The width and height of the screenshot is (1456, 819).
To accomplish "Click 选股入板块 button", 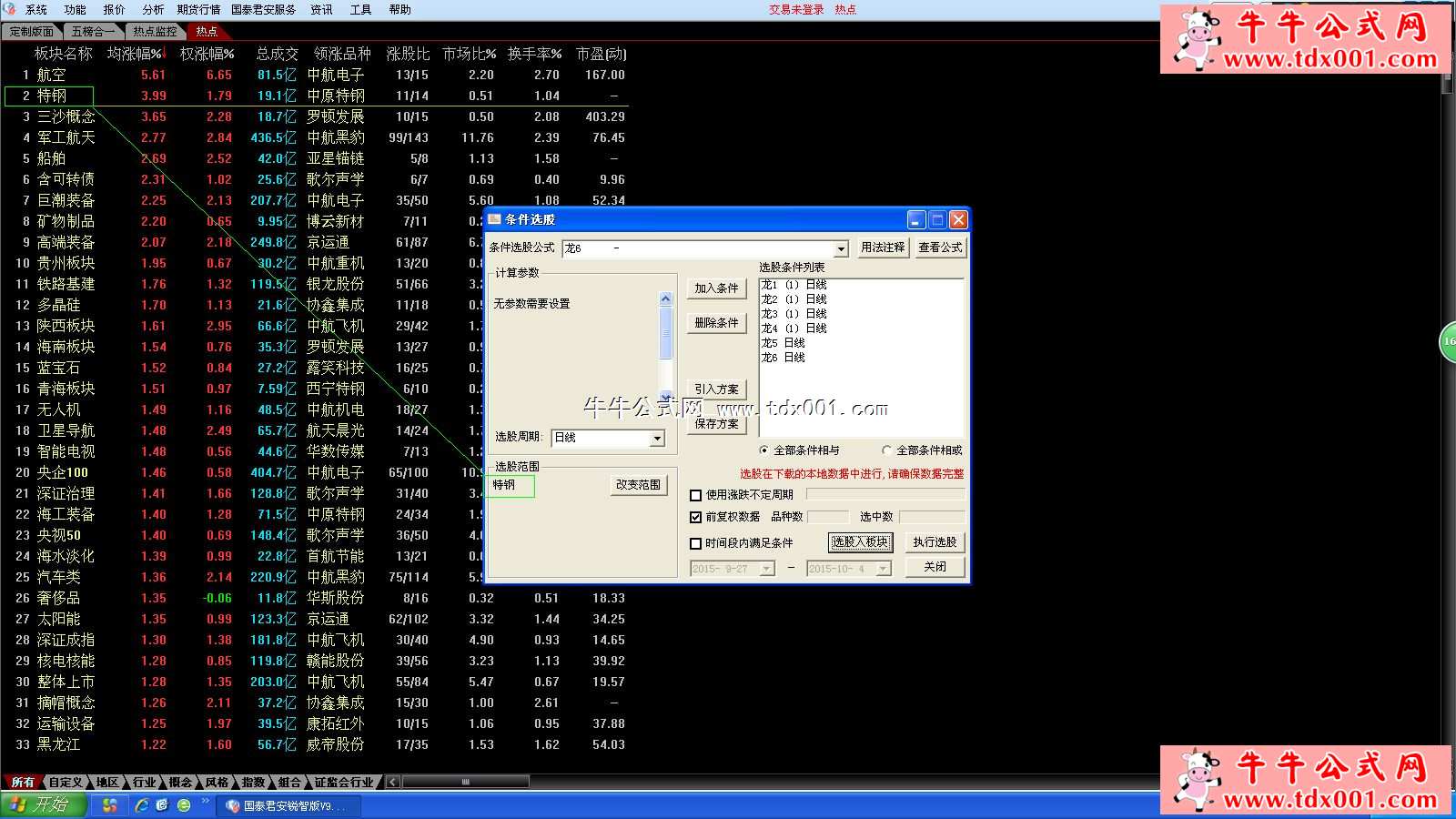I will pos(860,542).
